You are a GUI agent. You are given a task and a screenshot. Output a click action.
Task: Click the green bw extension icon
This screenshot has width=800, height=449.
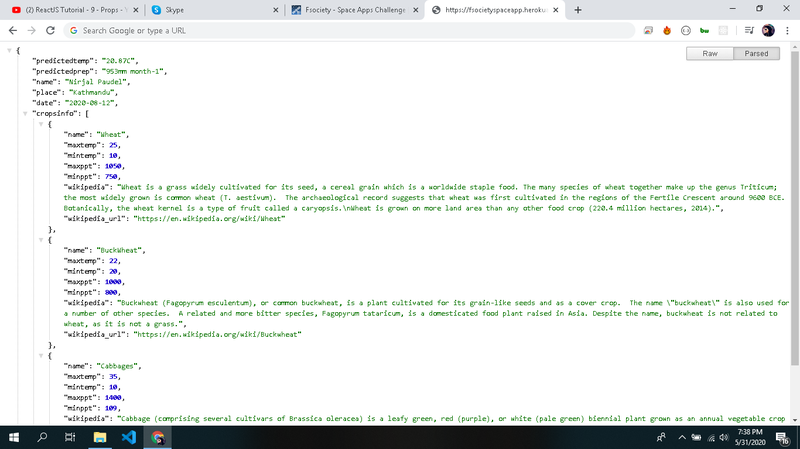(705, 31)
